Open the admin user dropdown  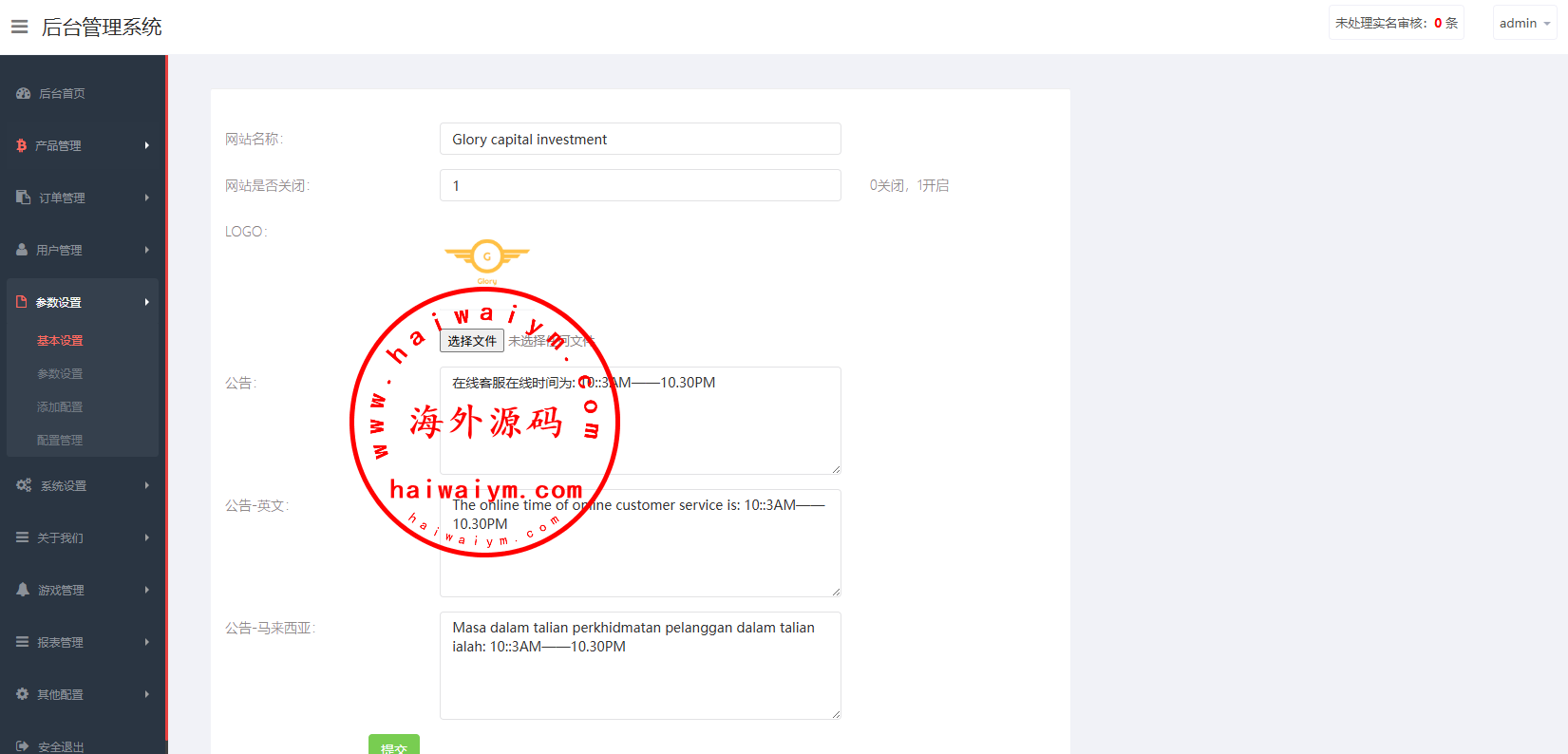coord(1523,23)
